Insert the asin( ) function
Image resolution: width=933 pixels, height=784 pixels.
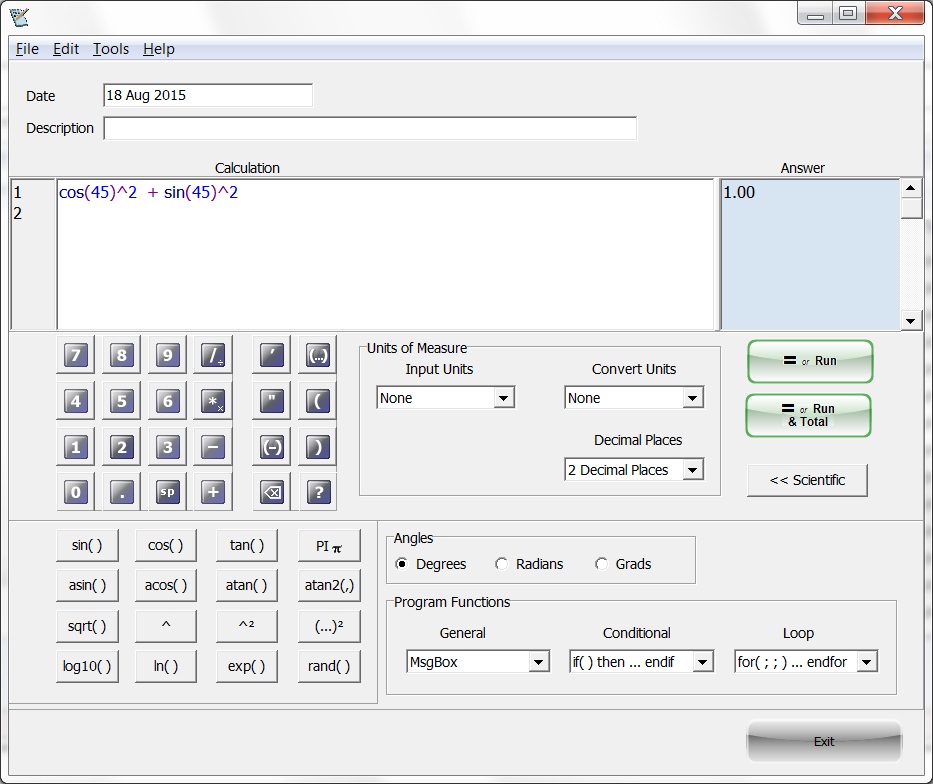tap(87, 585)
